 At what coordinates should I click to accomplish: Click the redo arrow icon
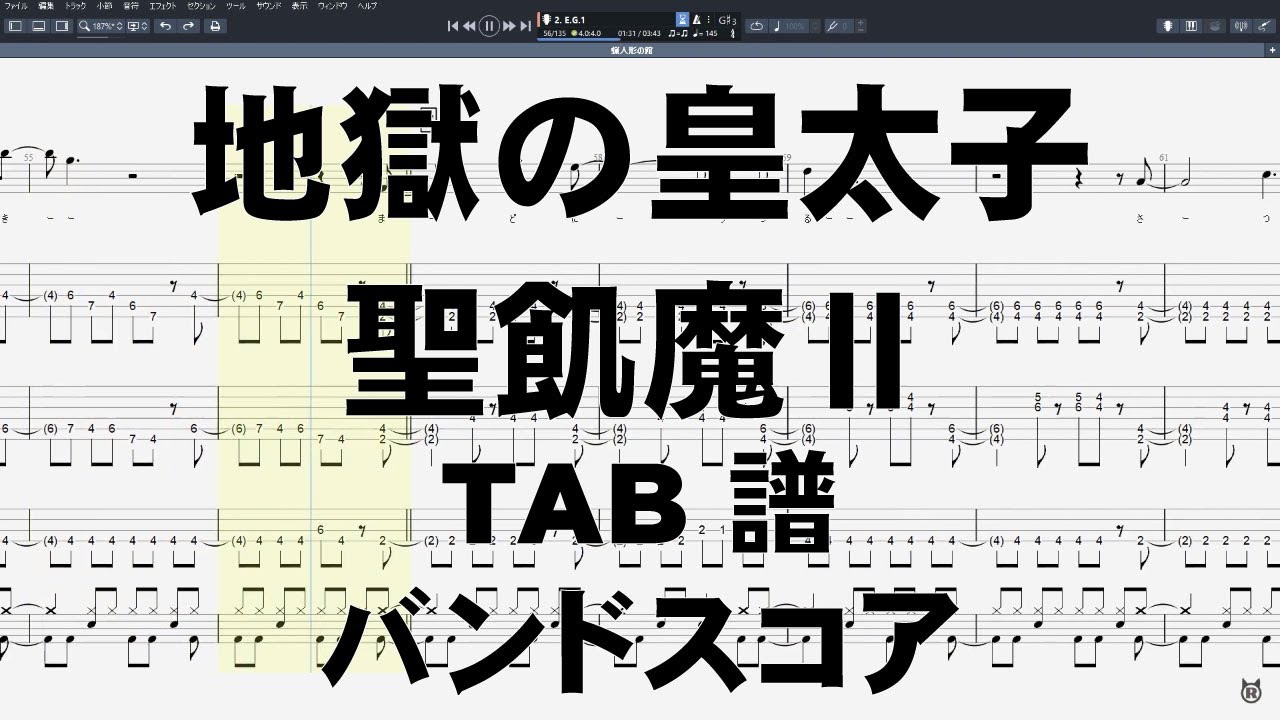tap(189, 26)
